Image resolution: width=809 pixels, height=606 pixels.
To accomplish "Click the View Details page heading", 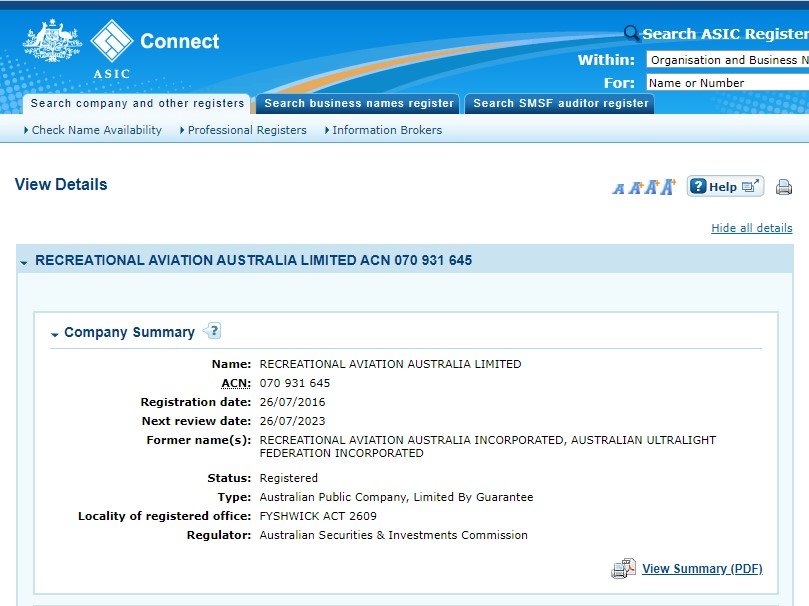I will (x=61, y=184).
